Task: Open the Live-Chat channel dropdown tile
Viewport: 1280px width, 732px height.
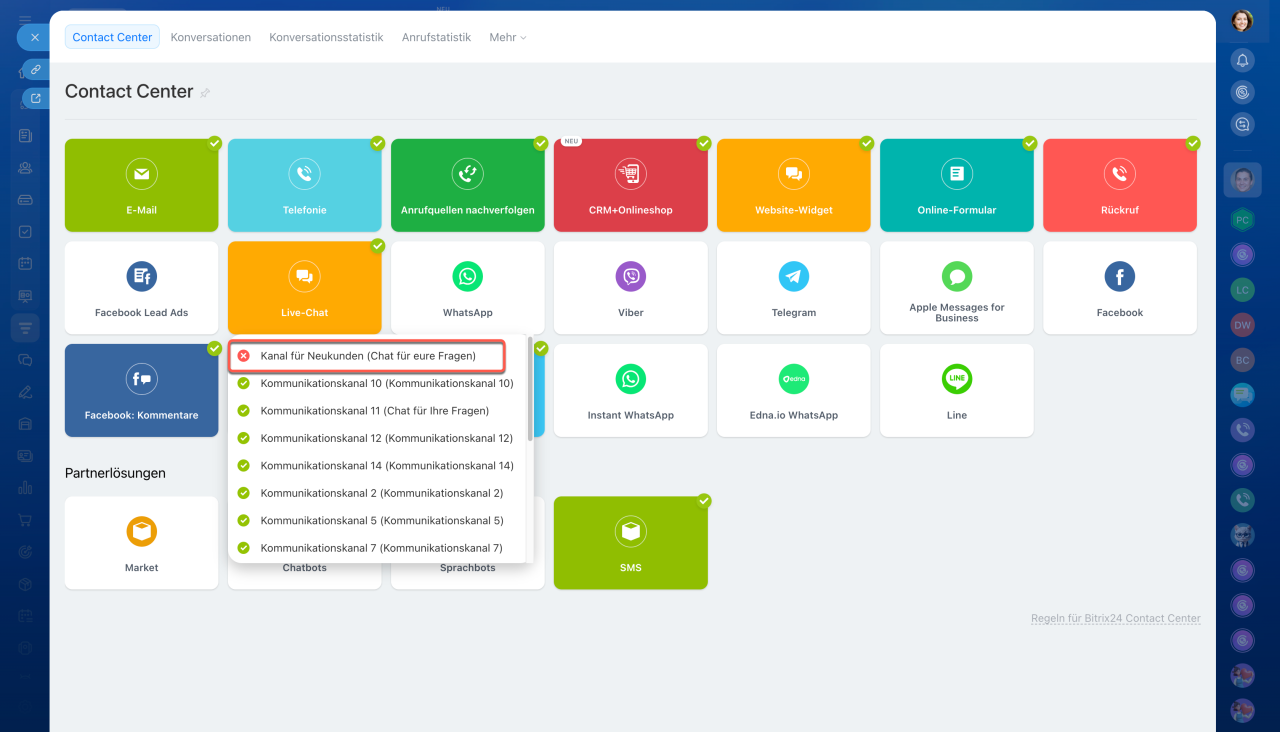Action: tap(304, 288)
